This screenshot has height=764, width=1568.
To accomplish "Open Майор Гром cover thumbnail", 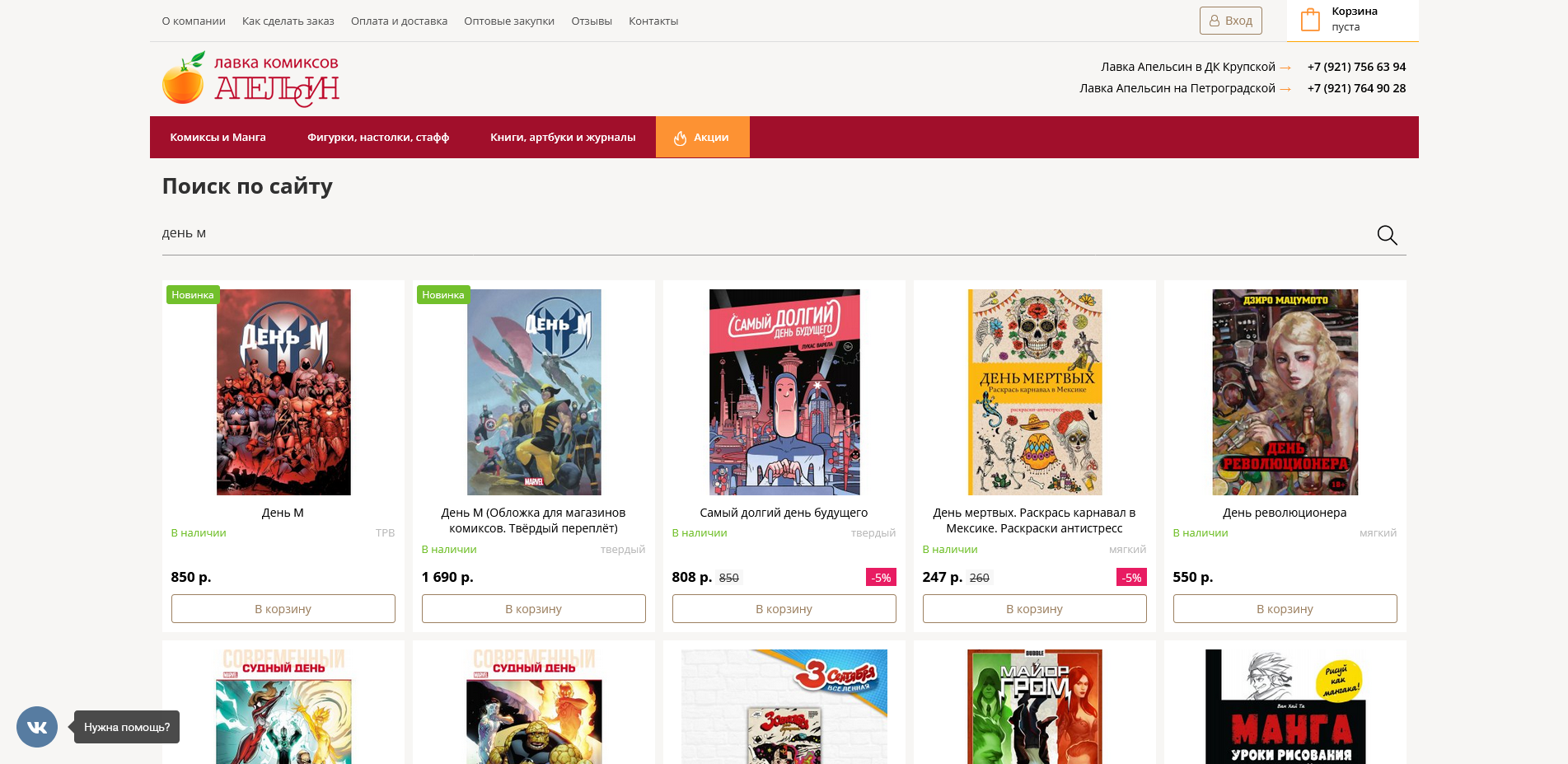I will [x=1035, y=706].
